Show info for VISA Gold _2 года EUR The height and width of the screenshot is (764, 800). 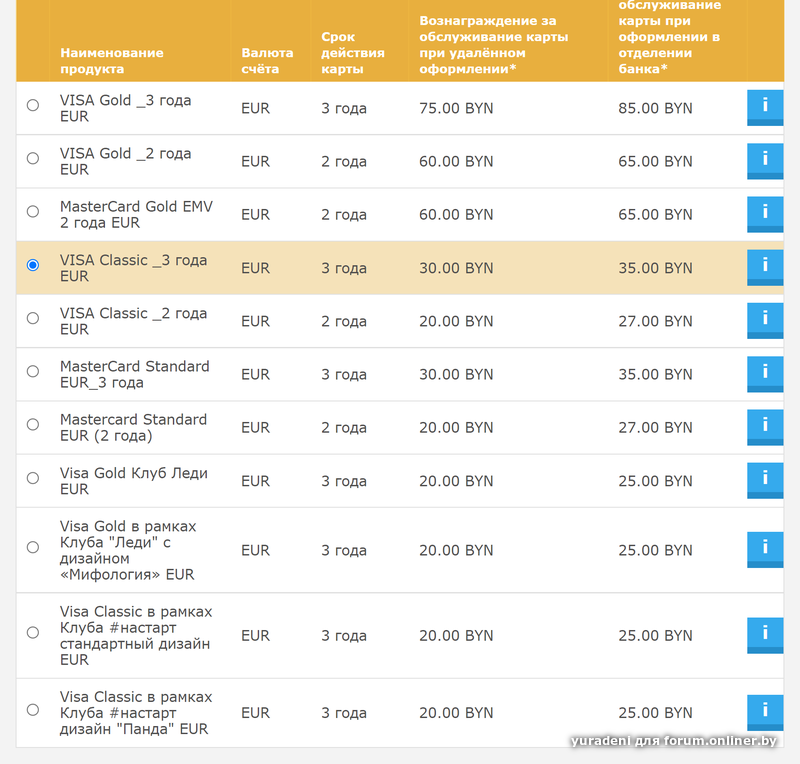pos(765,160)
